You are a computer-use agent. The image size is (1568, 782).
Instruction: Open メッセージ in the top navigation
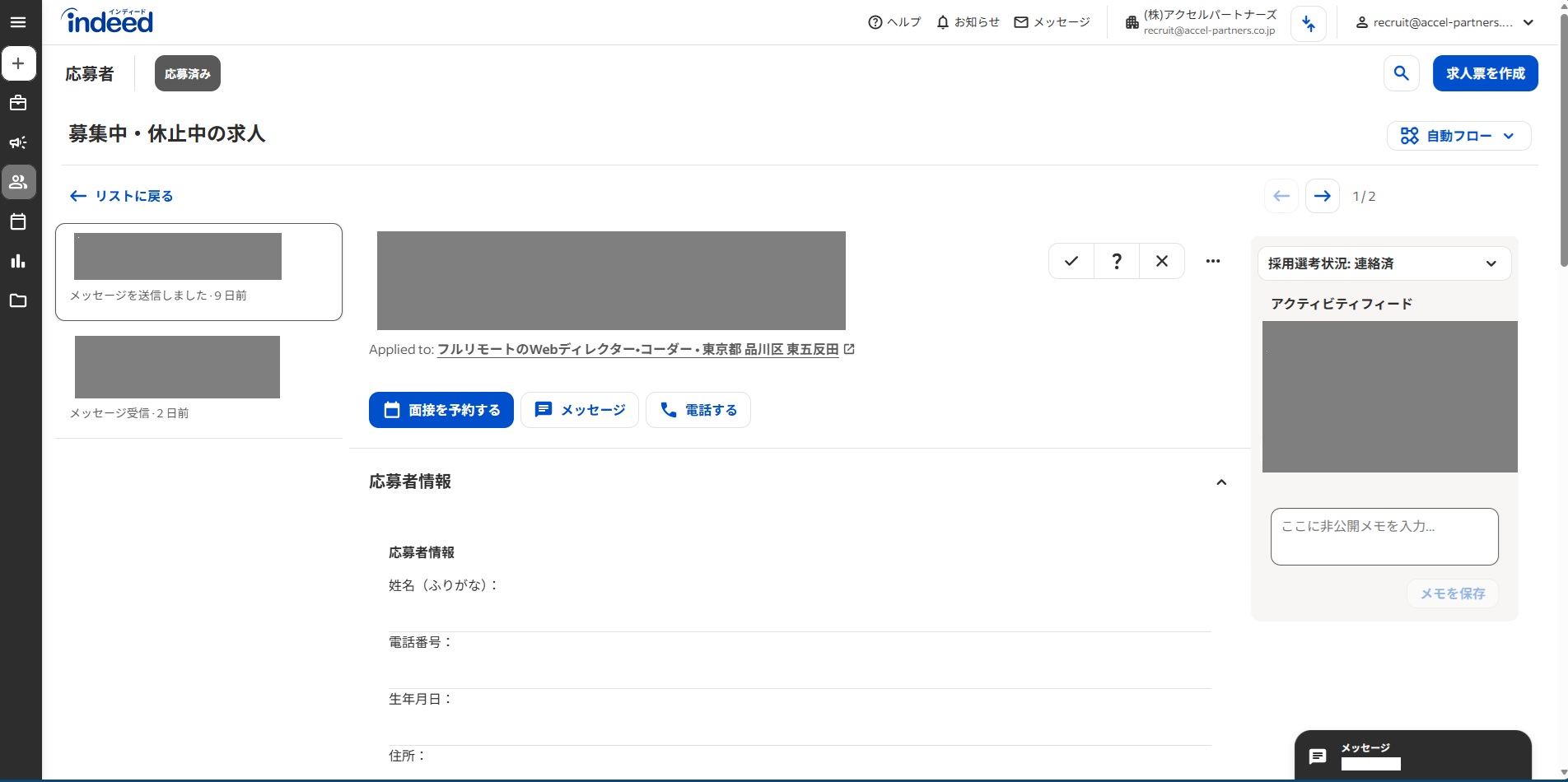click(x=1052, y=22)
